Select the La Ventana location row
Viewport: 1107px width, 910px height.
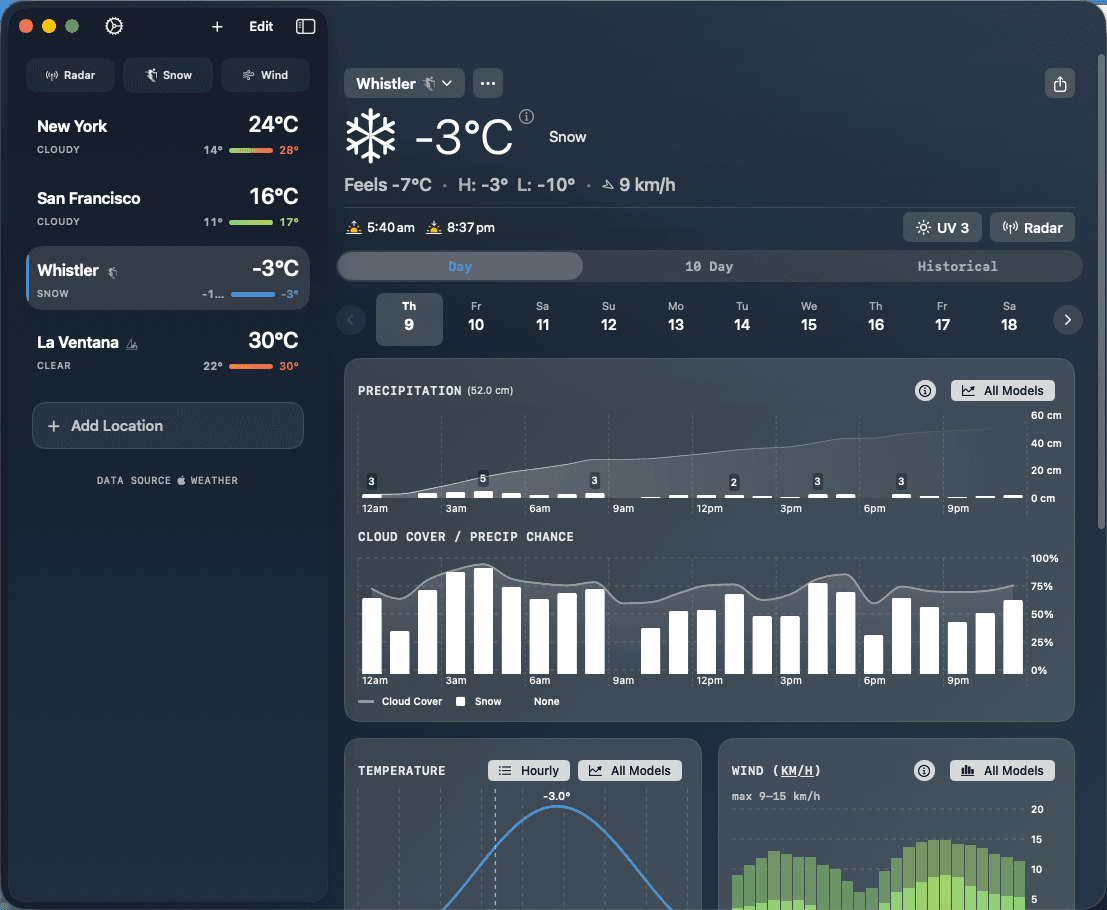[x=168, y=352]
